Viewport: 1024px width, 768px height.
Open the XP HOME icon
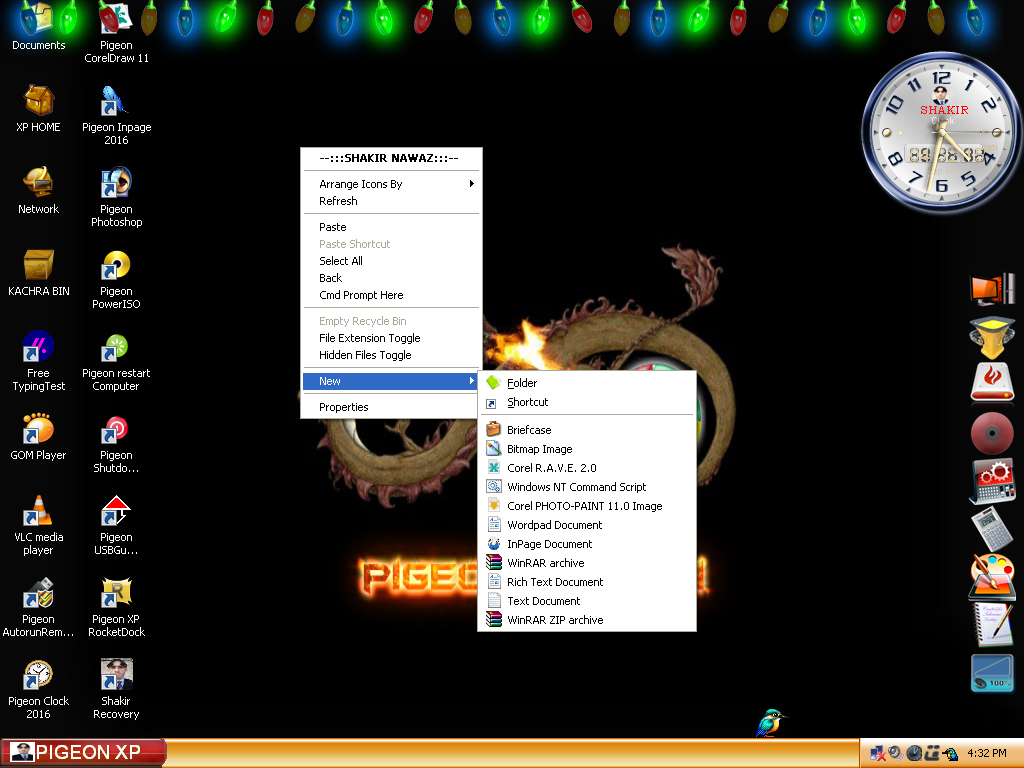38,109
